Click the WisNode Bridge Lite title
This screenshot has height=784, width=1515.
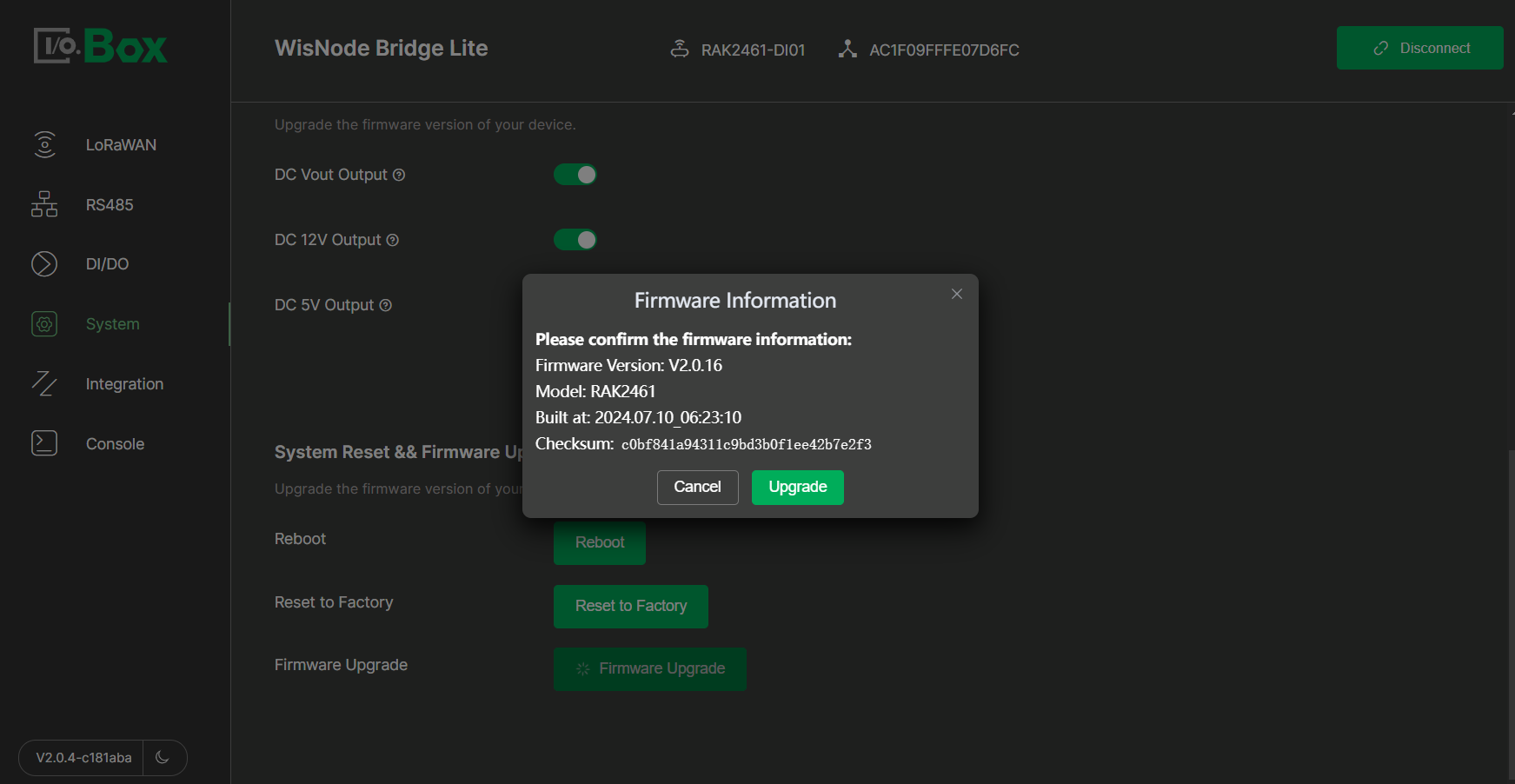coord(381,49)
